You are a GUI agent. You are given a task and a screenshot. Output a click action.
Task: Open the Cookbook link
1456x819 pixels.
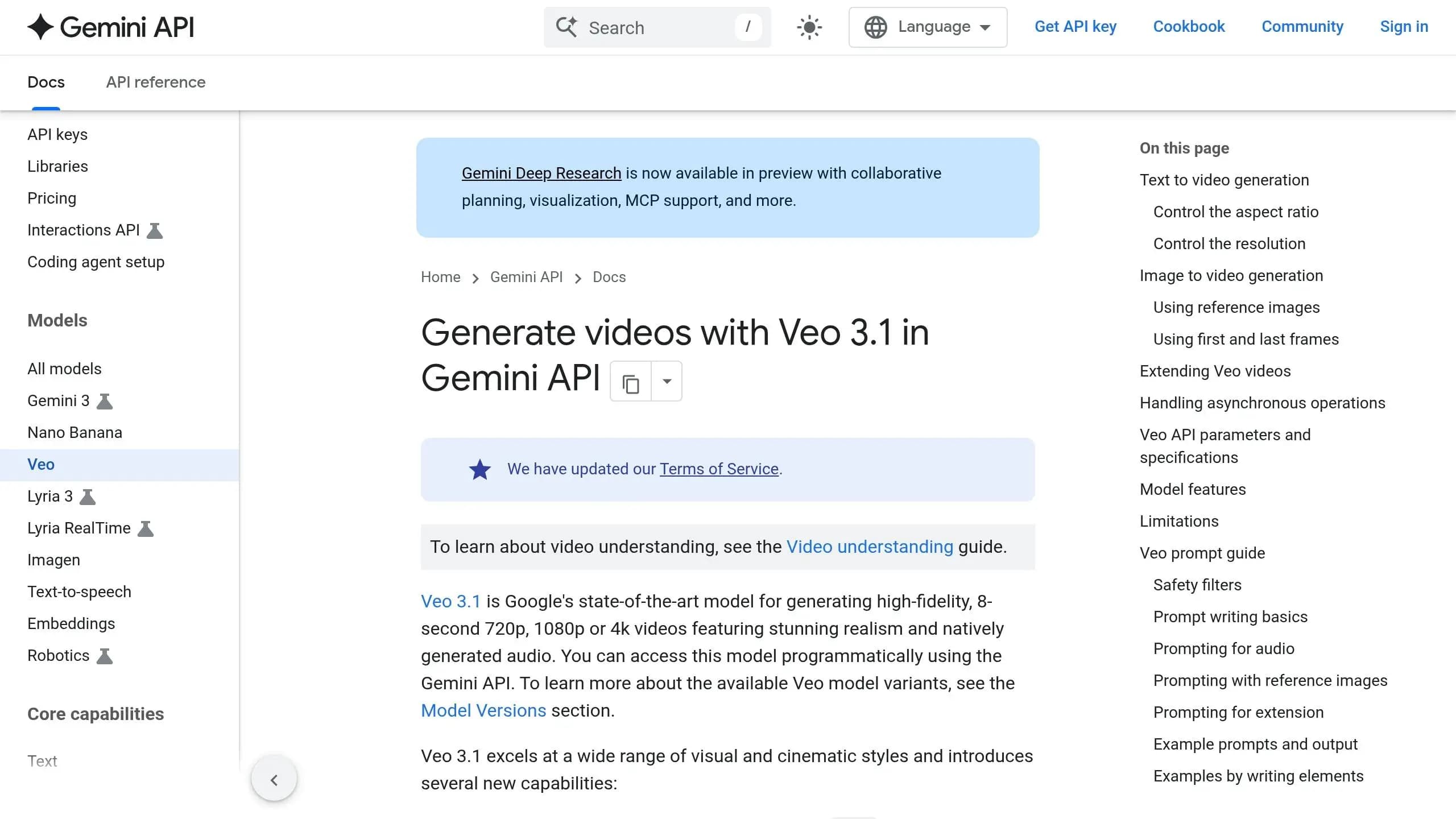click(1189, 27)
